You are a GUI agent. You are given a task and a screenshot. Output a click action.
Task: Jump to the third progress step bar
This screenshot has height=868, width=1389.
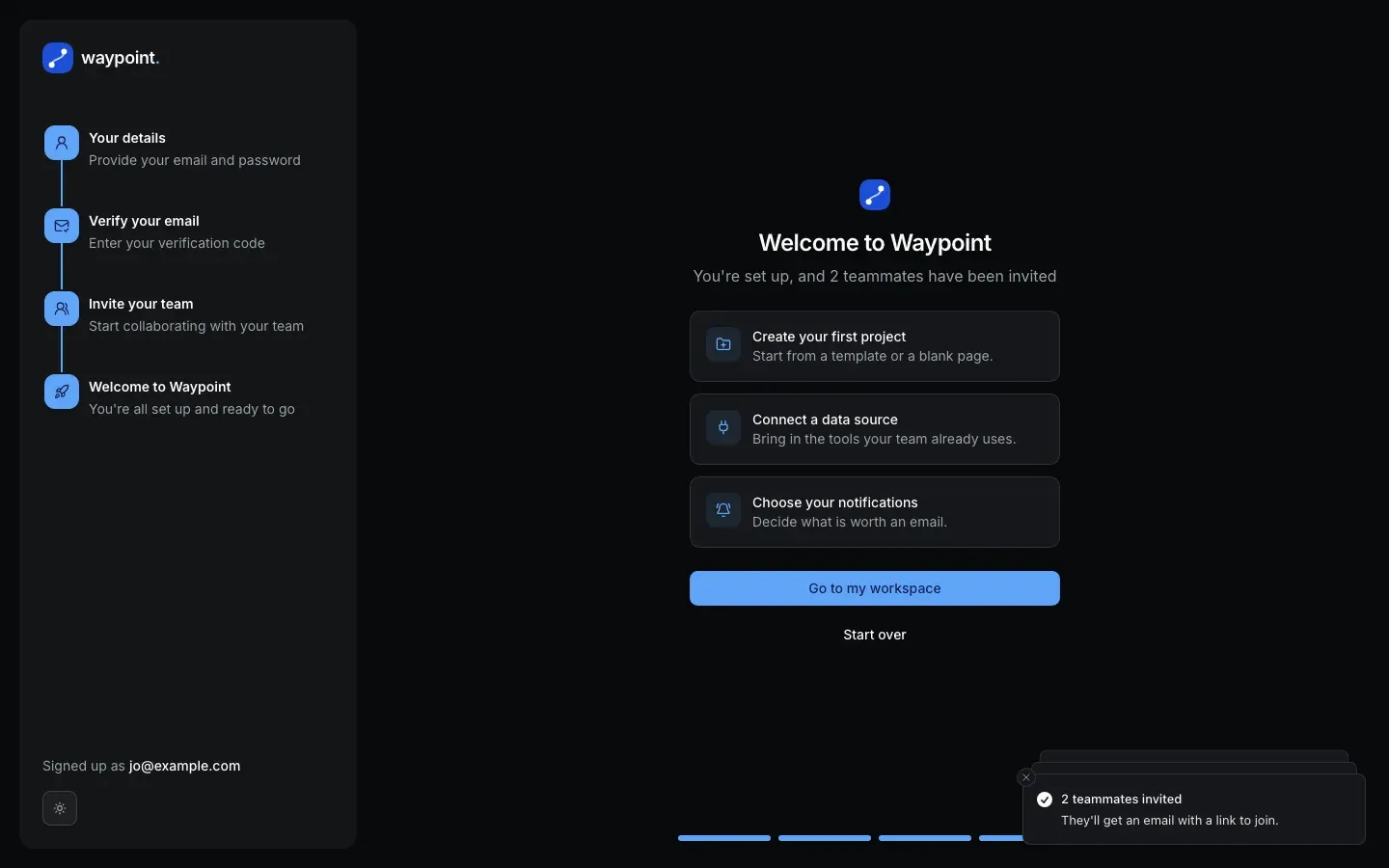pyautogui.click(x=925, y=838)
